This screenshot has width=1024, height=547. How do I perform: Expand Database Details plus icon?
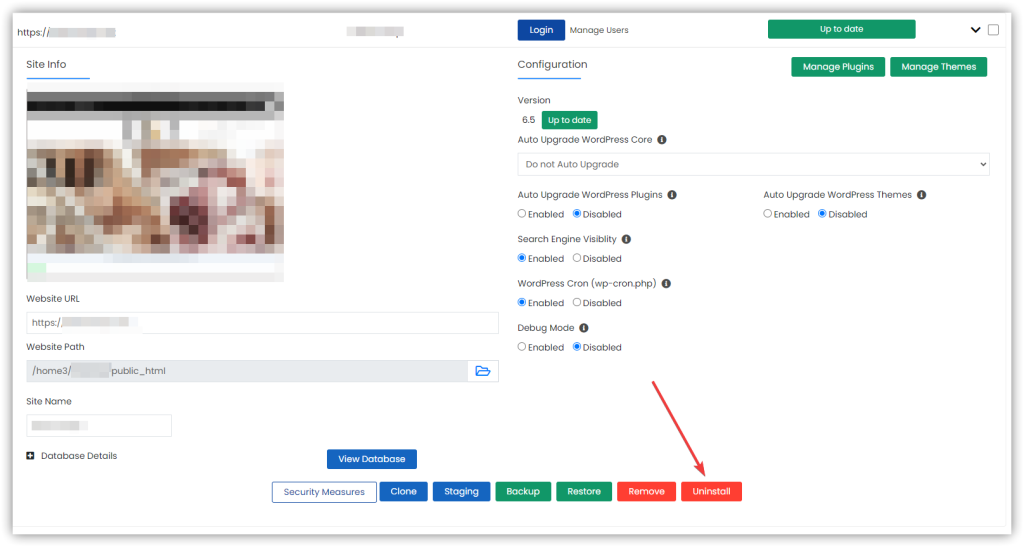(30, 456)
